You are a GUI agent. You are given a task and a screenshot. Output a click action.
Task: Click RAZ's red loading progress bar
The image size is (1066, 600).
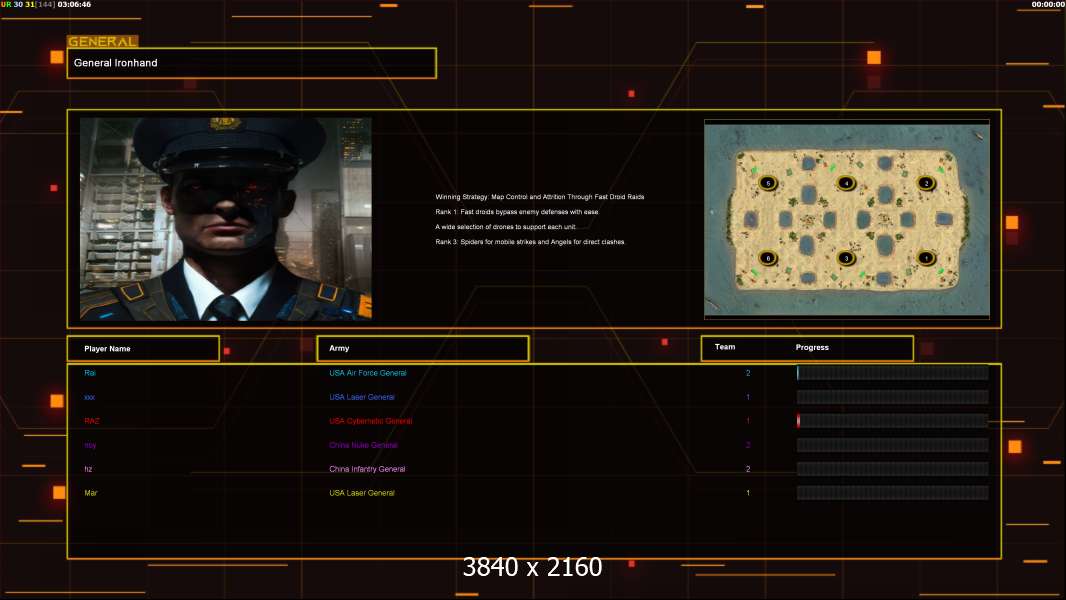click(x=892, y=421)
